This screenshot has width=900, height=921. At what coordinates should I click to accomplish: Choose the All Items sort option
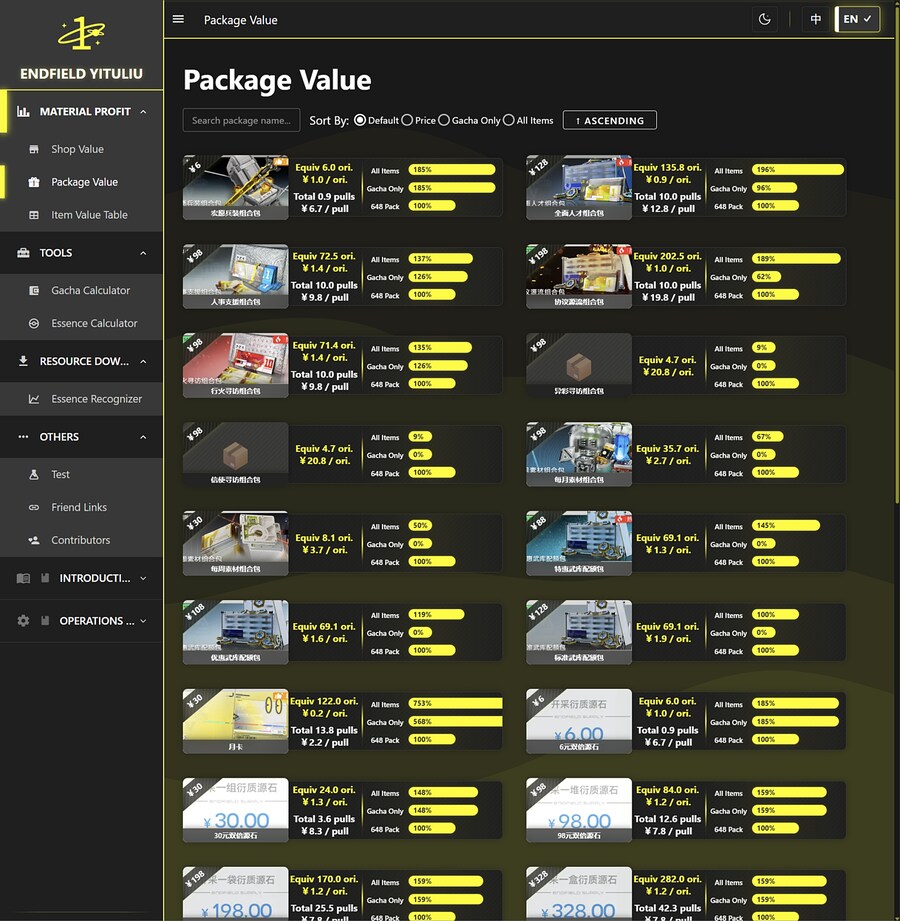(509, 120)
